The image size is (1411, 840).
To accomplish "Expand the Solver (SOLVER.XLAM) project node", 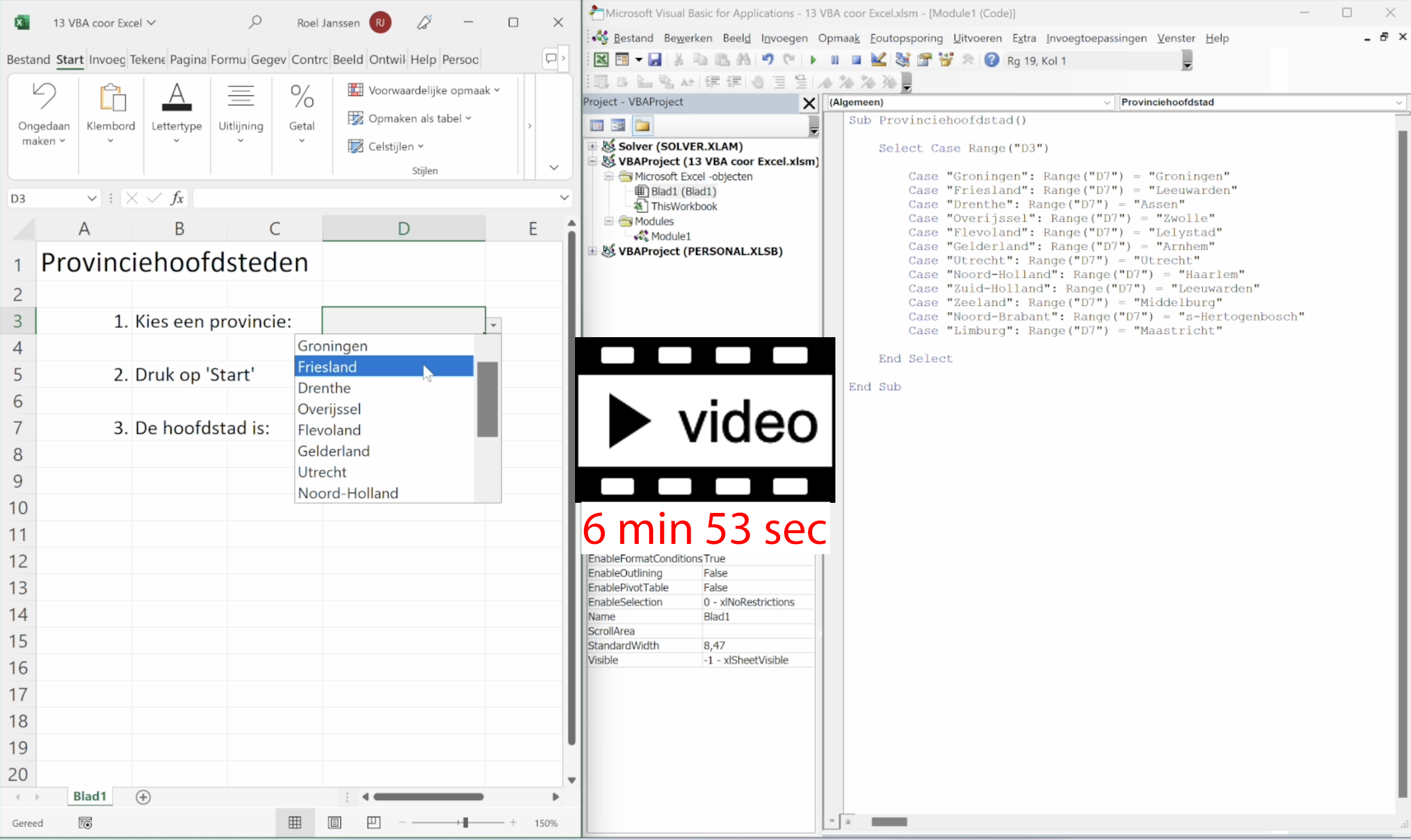I will click(x=592, y=146).
